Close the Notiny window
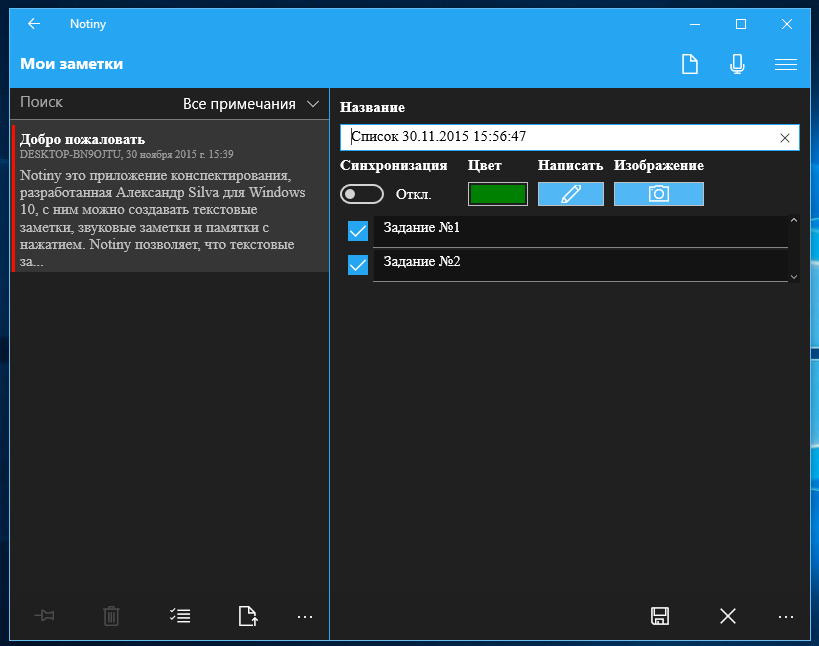Screen dimensions: 819x646 coord(787,24)
